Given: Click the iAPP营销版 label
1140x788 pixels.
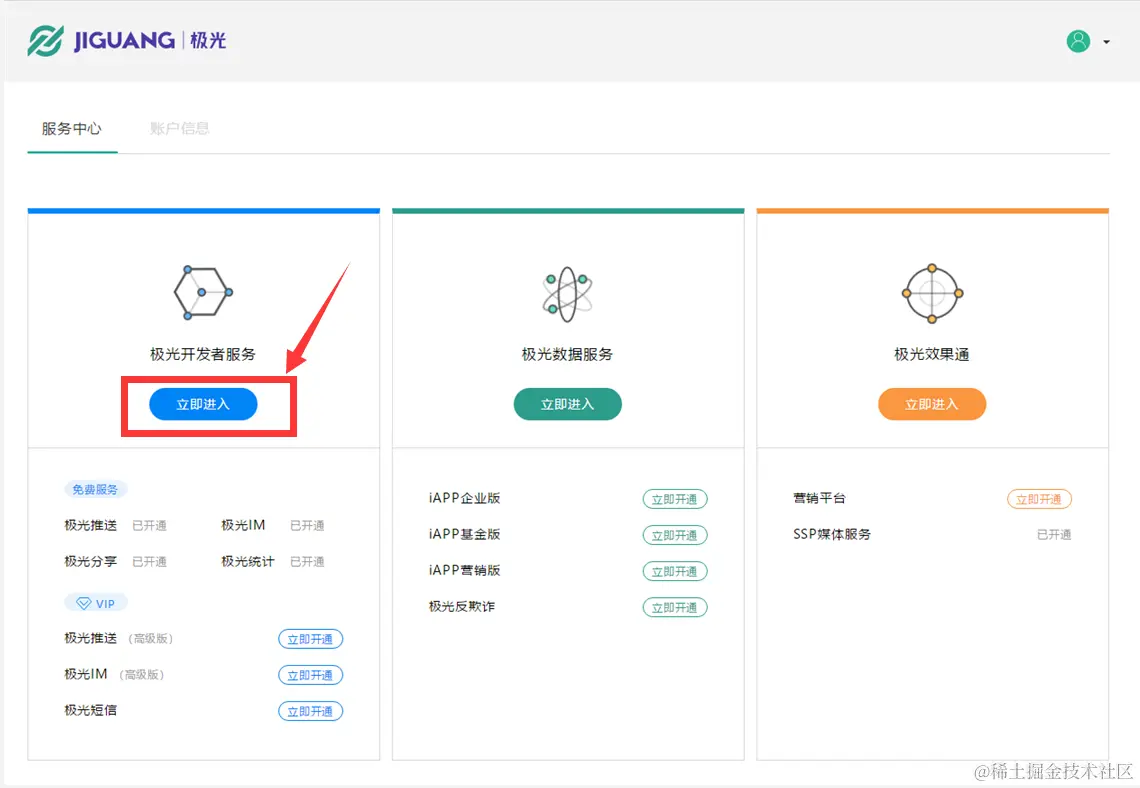Looking at the screenshot, I should pos(465,570).
